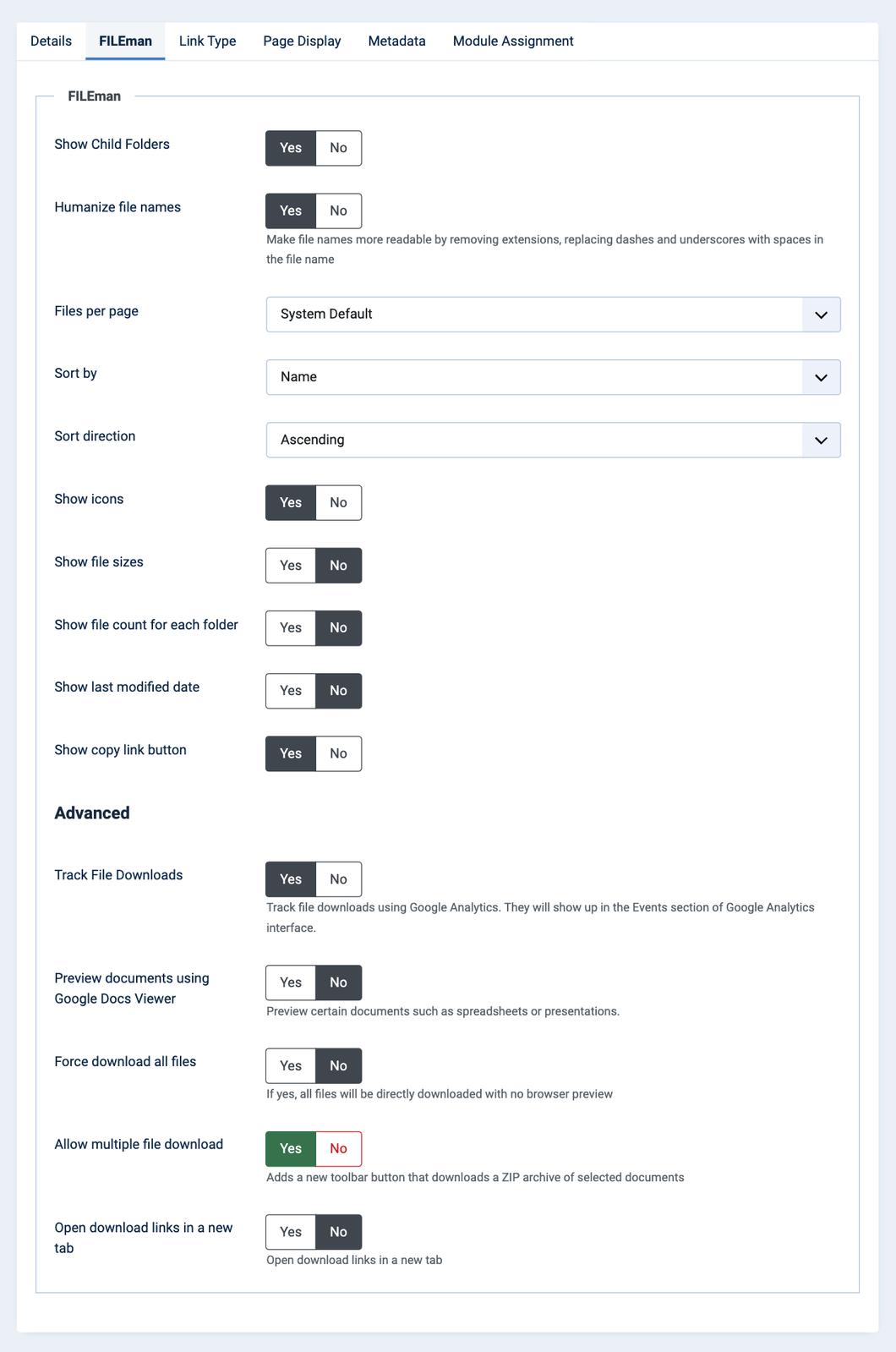Click red No for multiple file download
The height and width of the screenshot is (1352, 896).
(x=338, y=1148)
